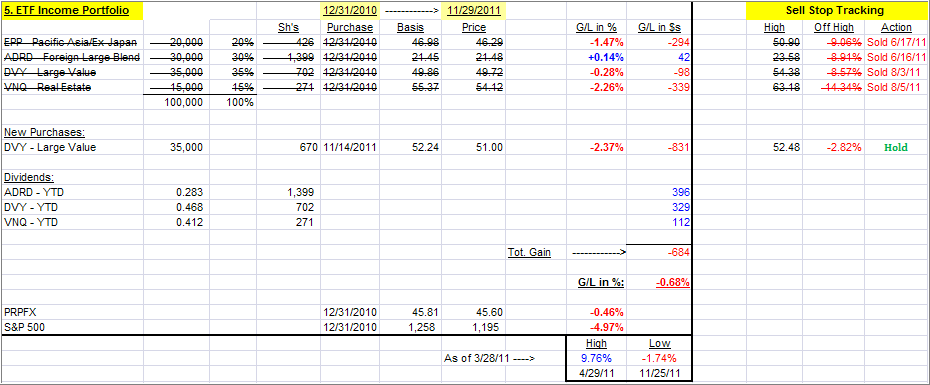
Task: Click the 'G/L in $s' column header
Action: tap(660, 27)
